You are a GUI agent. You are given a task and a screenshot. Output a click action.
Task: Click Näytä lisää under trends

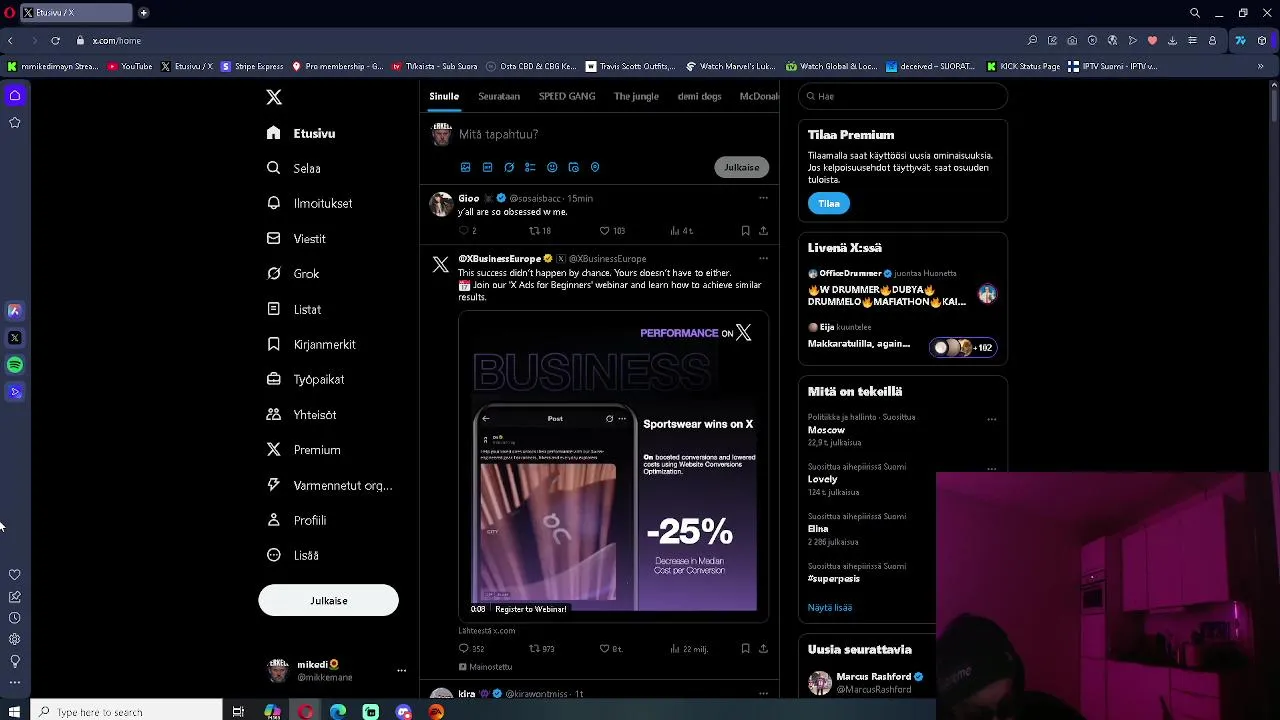tap(830, 607)
